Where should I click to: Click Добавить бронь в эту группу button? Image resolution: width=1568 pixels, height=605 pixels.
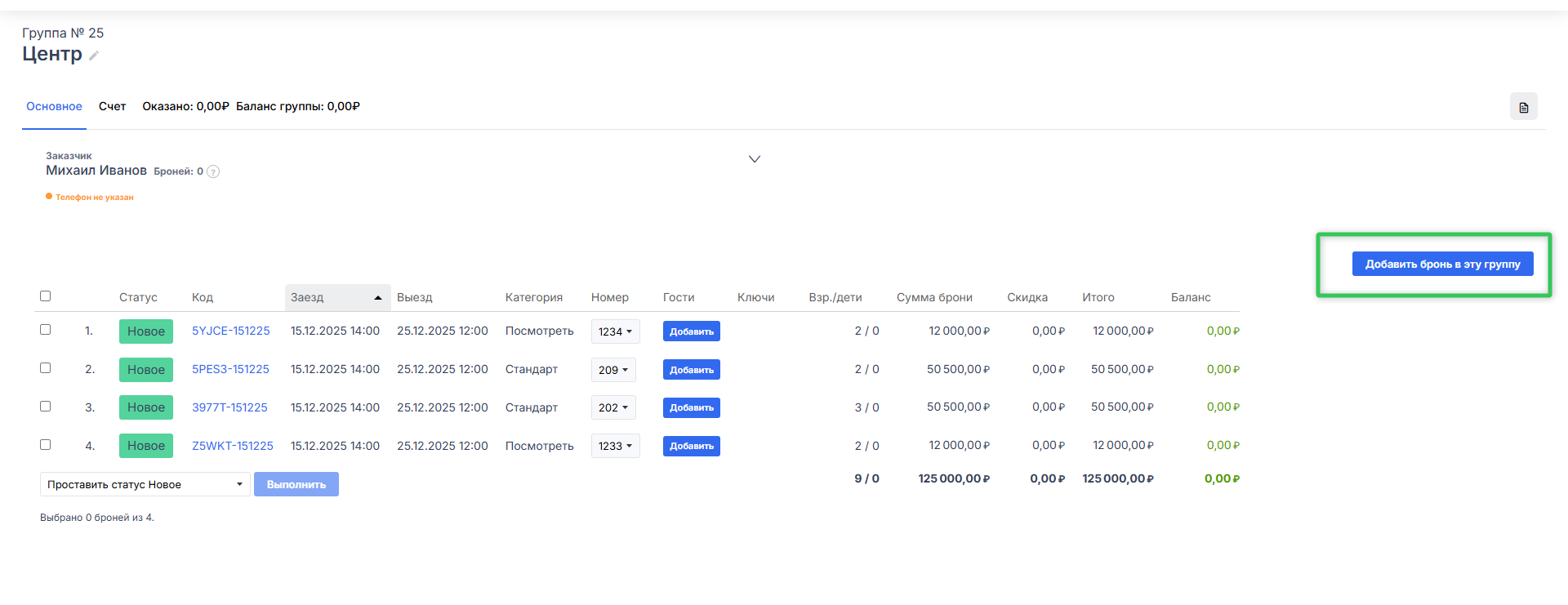1442,264
